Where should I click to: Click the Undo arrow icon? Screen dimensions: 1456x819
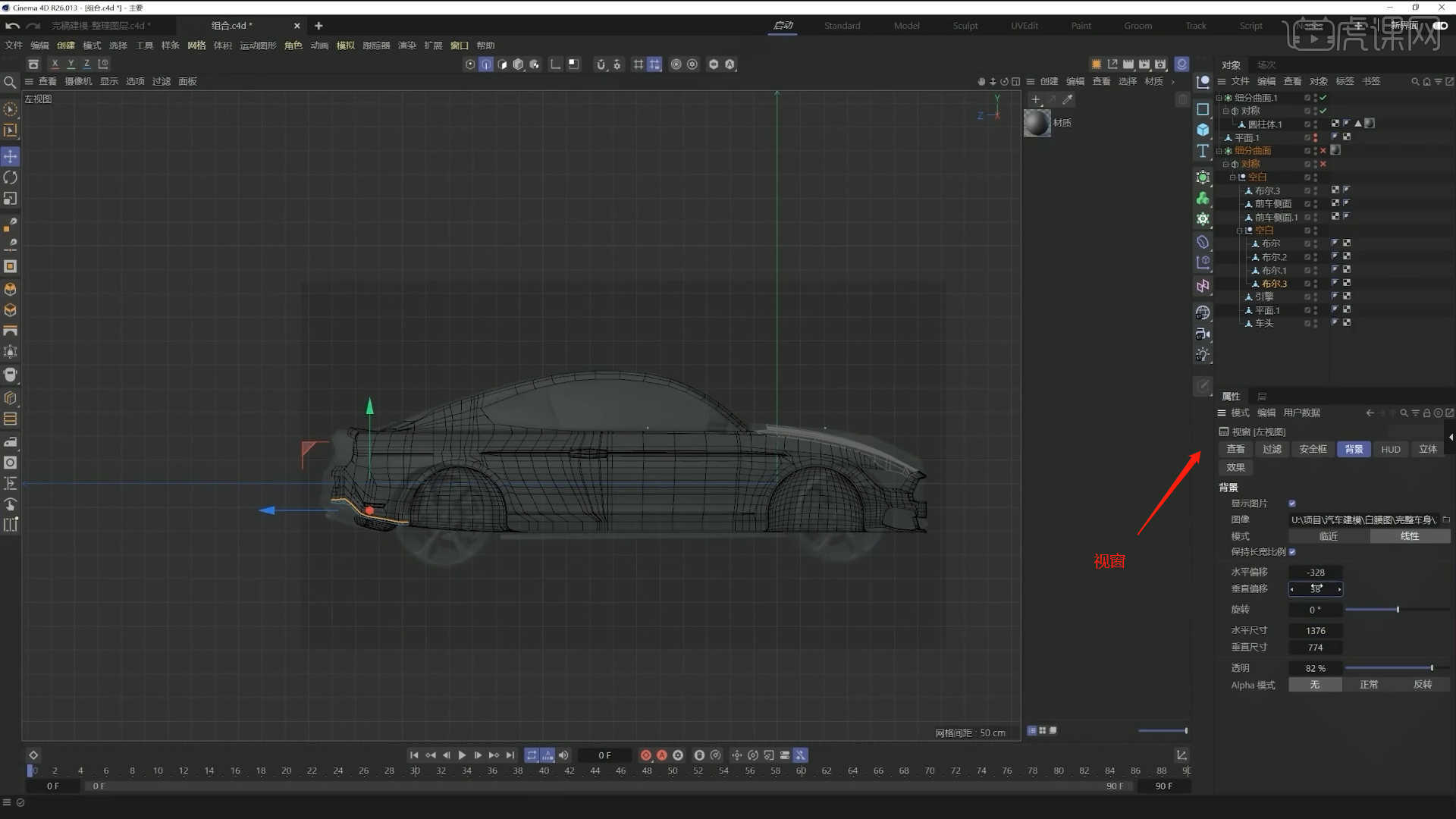(x=12, y=25)
